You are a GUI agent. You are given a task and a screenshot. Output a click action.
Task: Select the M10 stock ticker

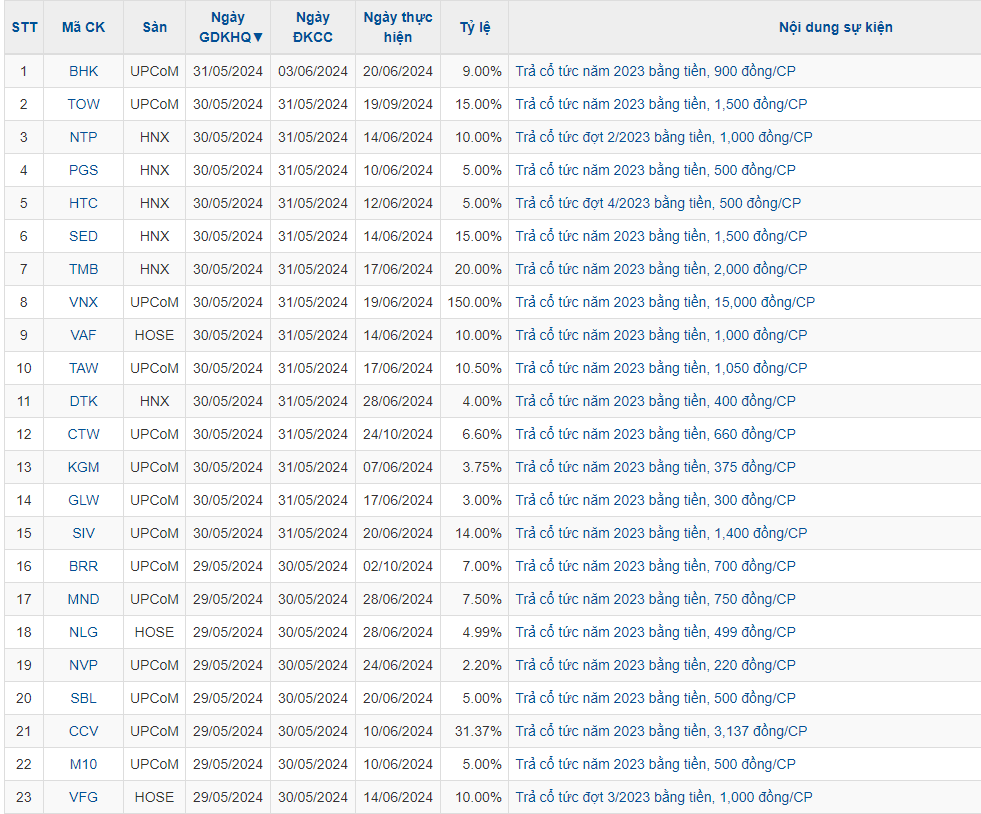[83, 764]
